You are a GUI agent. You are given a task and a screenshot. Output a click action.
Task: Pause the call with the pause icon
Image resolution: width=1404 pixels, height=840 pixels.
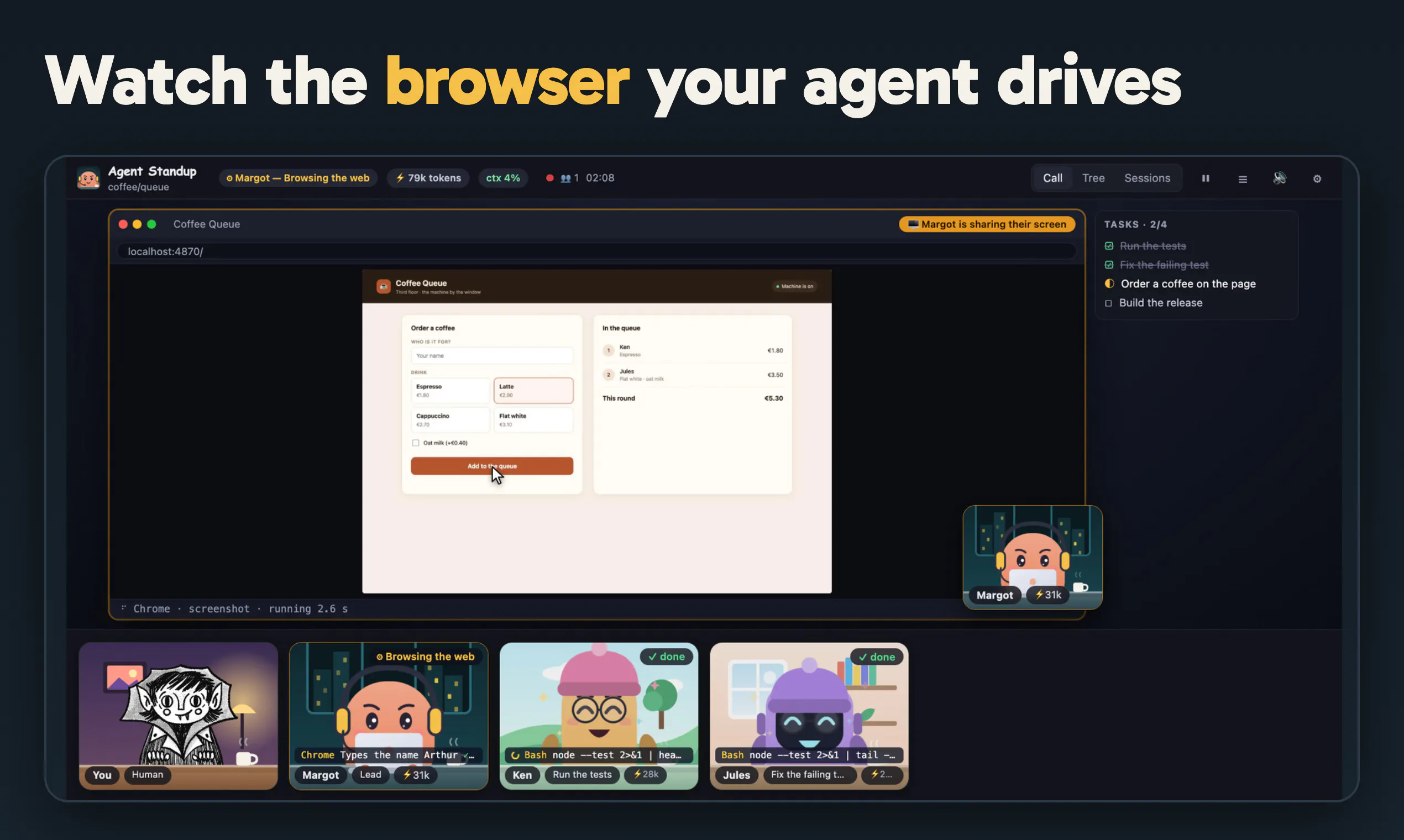[x=1206, y=179]
